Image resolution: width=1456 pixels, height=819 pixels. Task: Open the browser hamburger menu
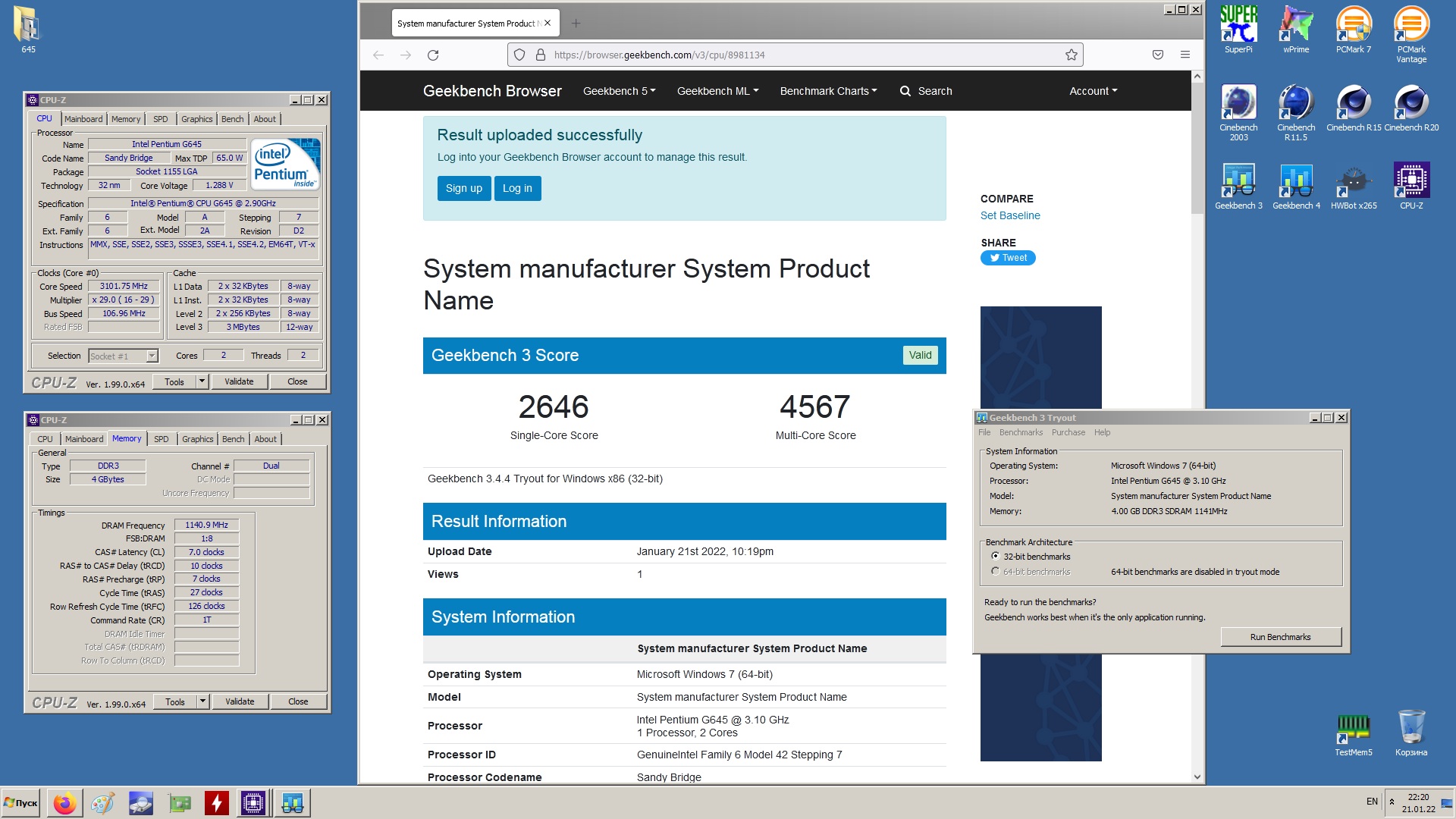[x=1185, y=55]
